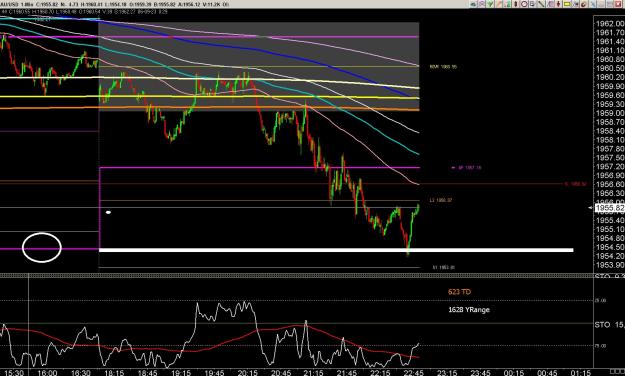
Task: Click the 1959.00 price axis label
Action: click(x=610, y=113)
